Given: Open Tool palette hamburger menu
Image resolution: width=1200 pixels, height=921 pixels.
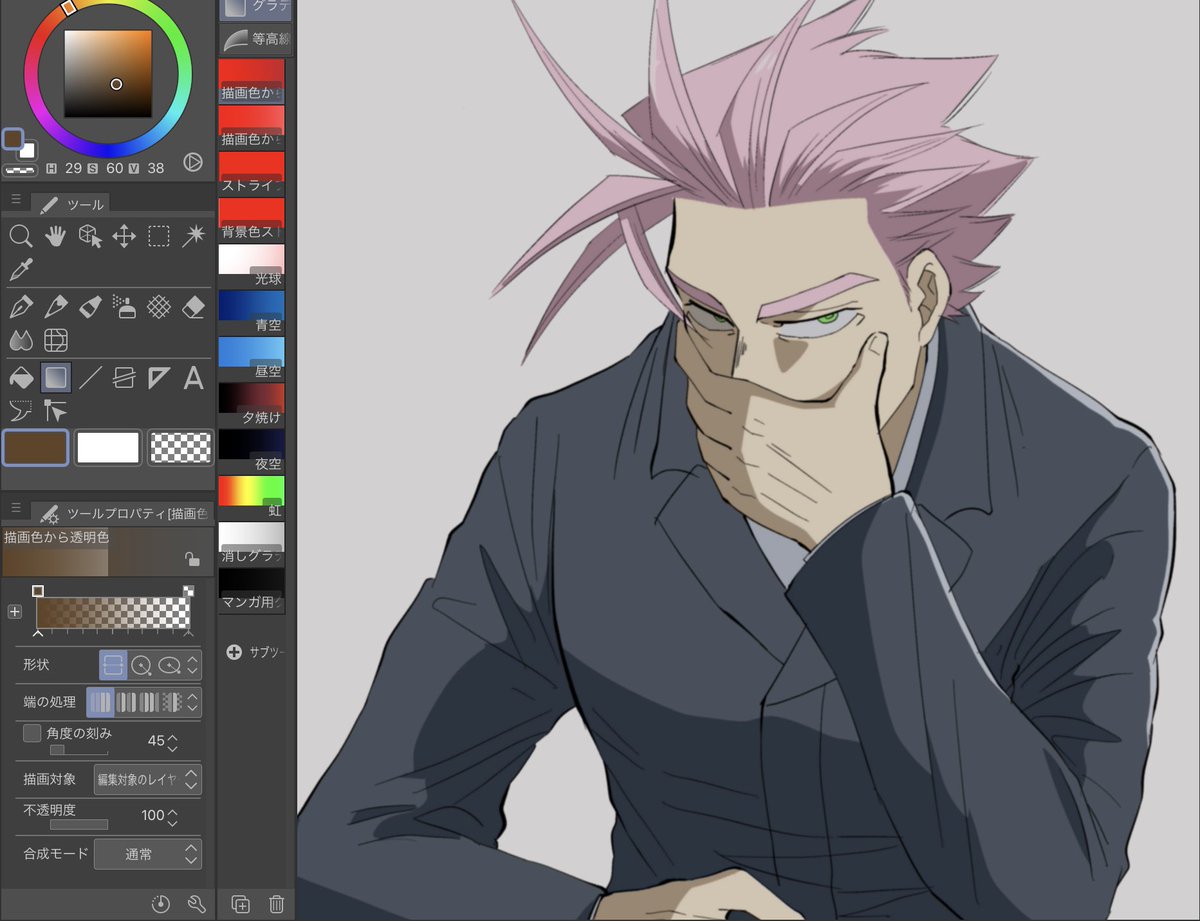Looking at the screenshot, I should click(15, 200).
